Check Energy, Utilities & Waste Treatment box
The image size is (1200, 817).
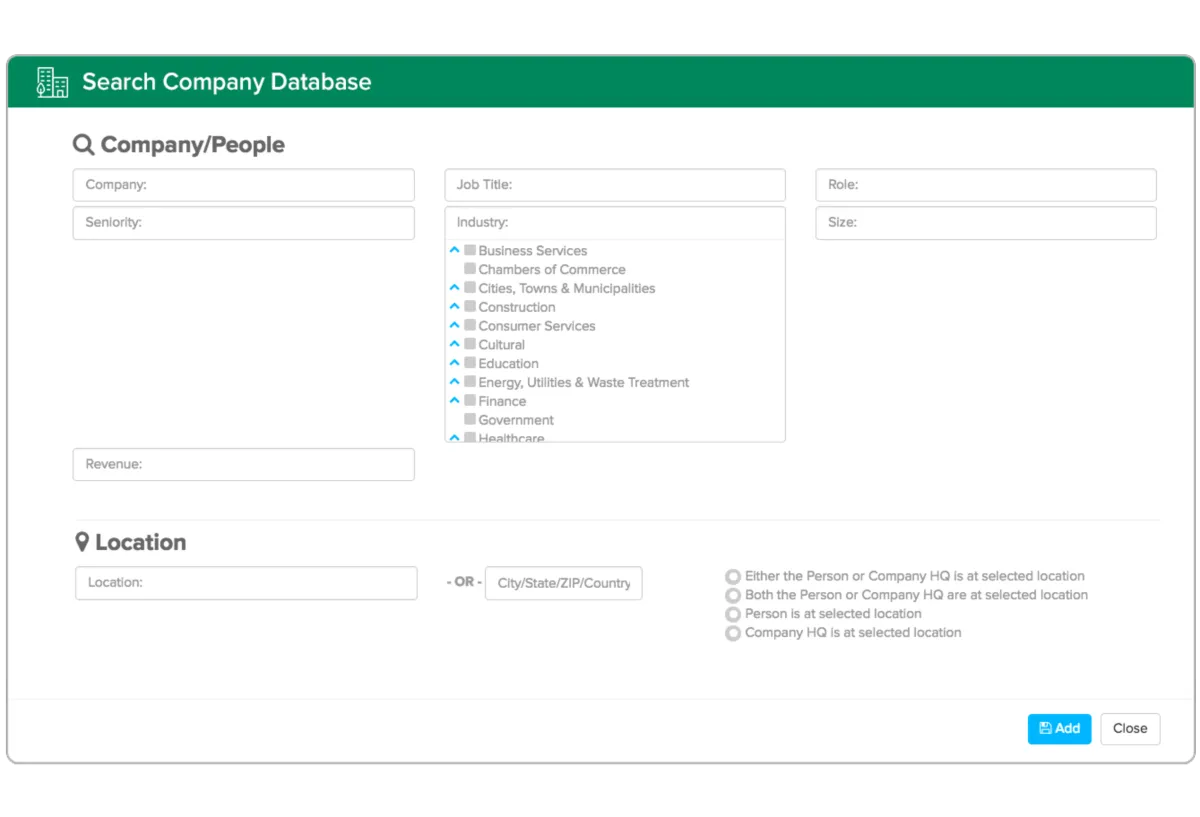point(470,381)
